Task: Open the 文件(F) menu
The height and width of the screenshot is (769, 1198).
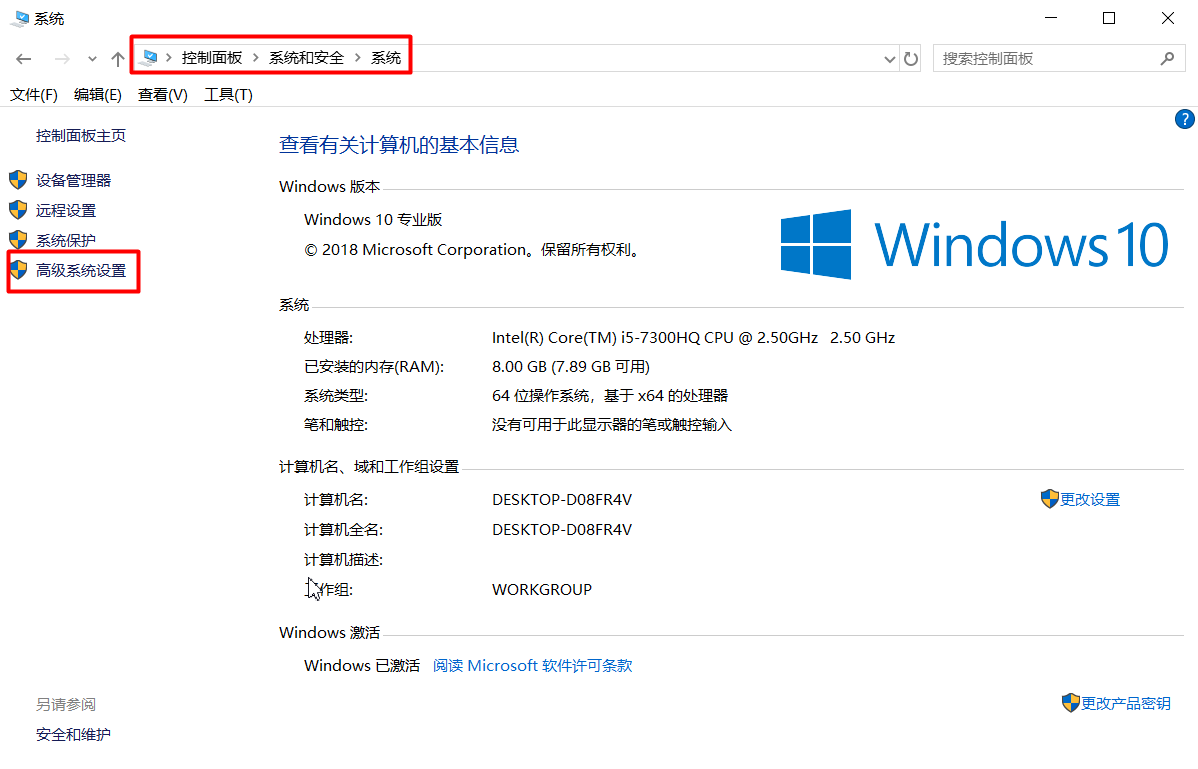Action: pos(34,95)
